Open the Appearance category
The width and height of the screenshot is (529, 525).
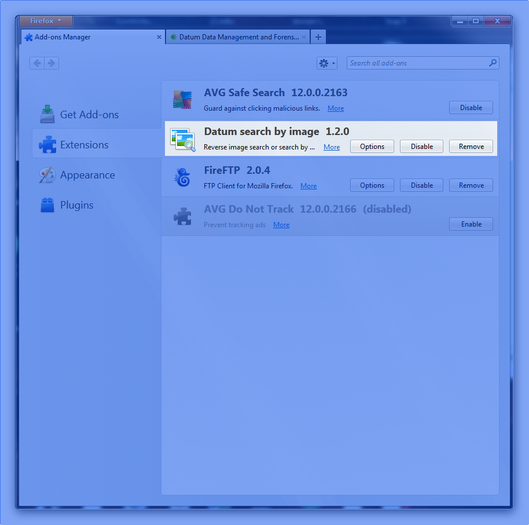point(97,175)
